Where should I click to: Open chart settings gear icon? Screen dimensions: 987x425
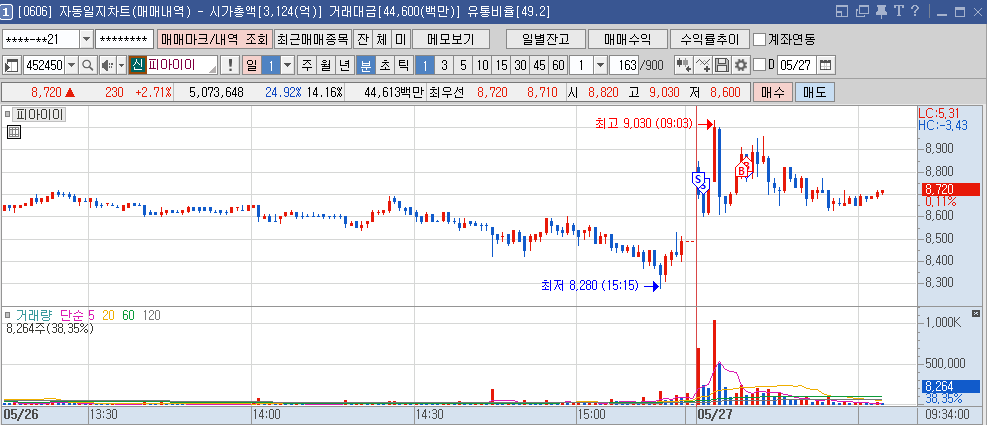[x=740, y=65]
